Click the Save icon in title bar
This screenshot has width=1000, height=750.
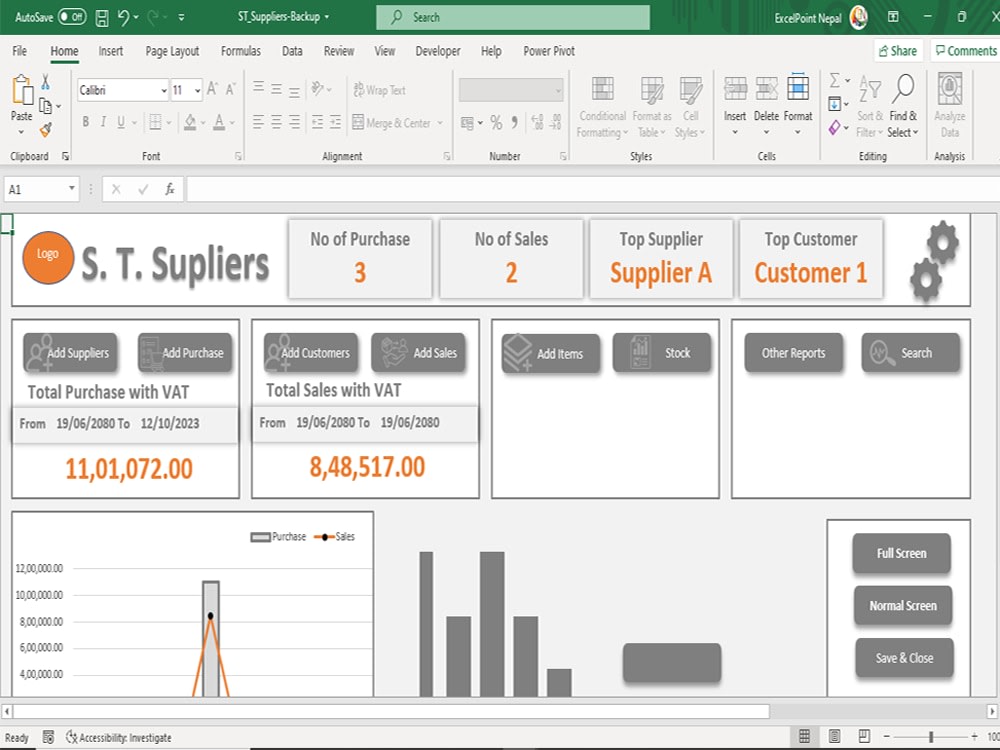pyautogui.click(x=102, y=17)
